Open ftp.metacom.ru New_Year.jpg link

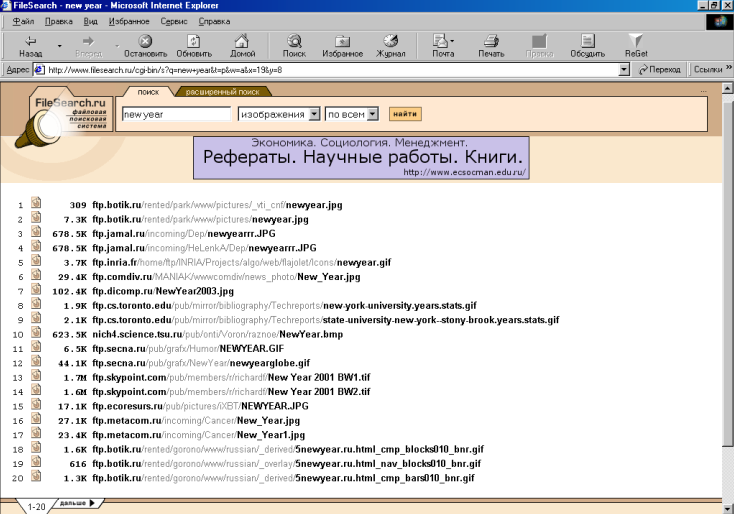[196, 420]
